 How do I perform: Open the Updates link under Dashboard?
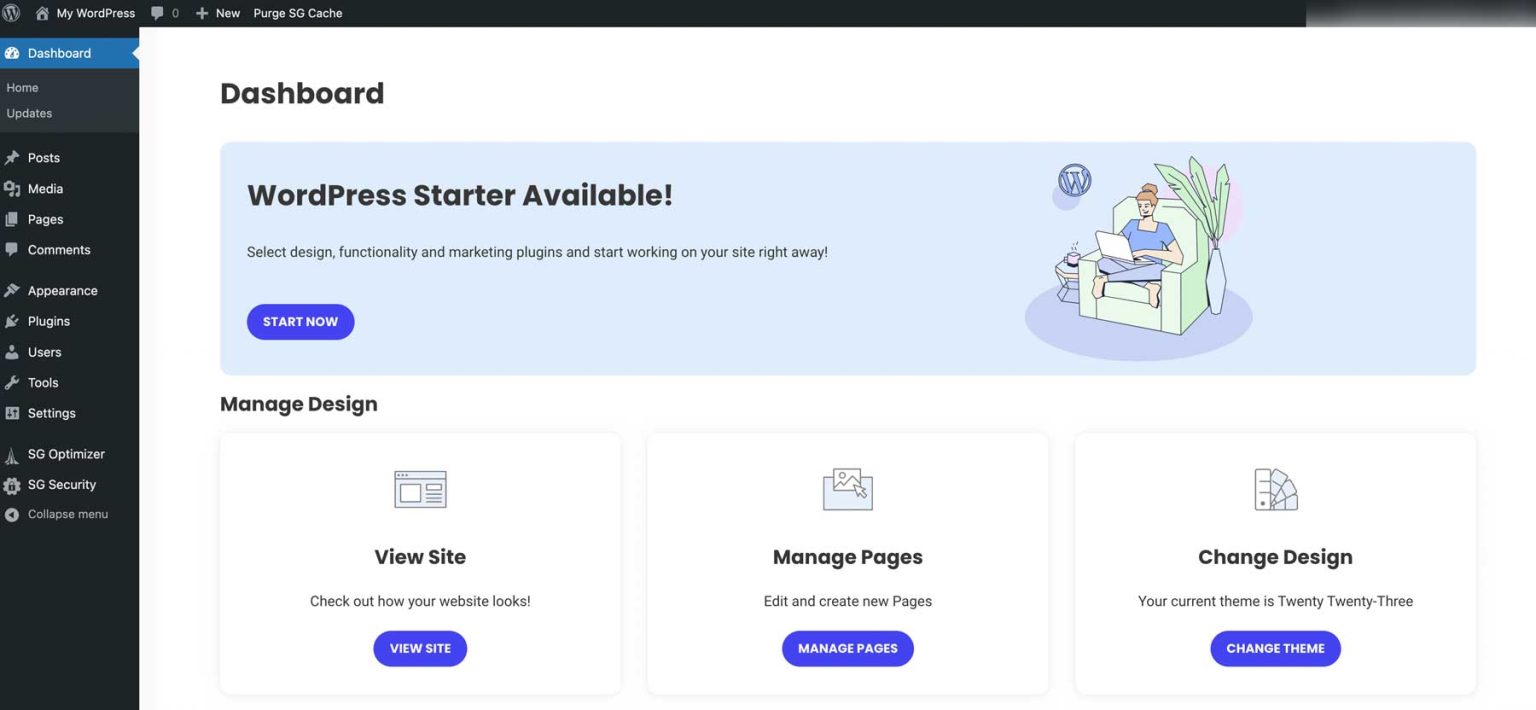29,113
